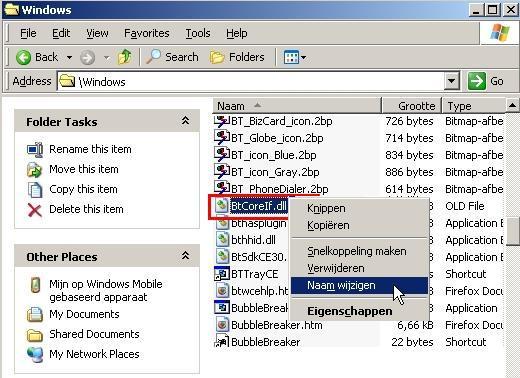This screenshot has height=378, width=520.
Task: Click the My Network Places icon
Action: coord(35,354)
